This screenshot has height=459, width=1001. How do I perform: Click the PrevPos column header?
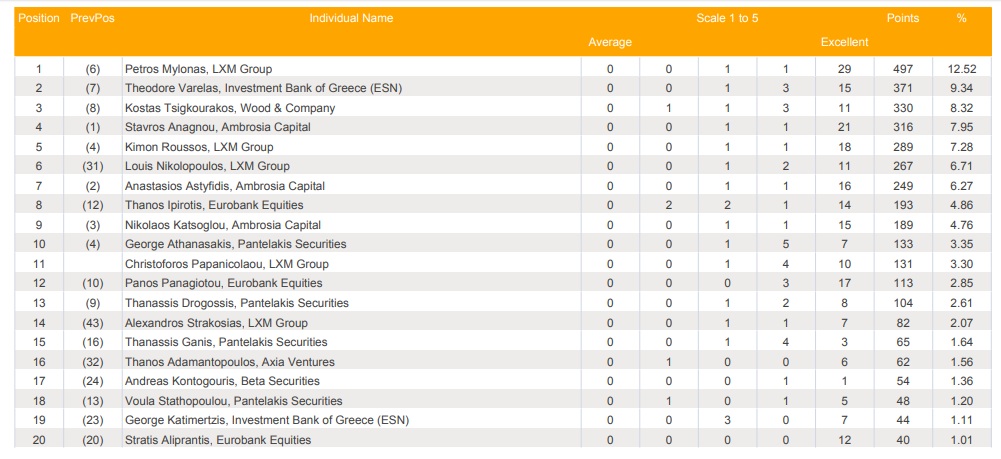93,18
